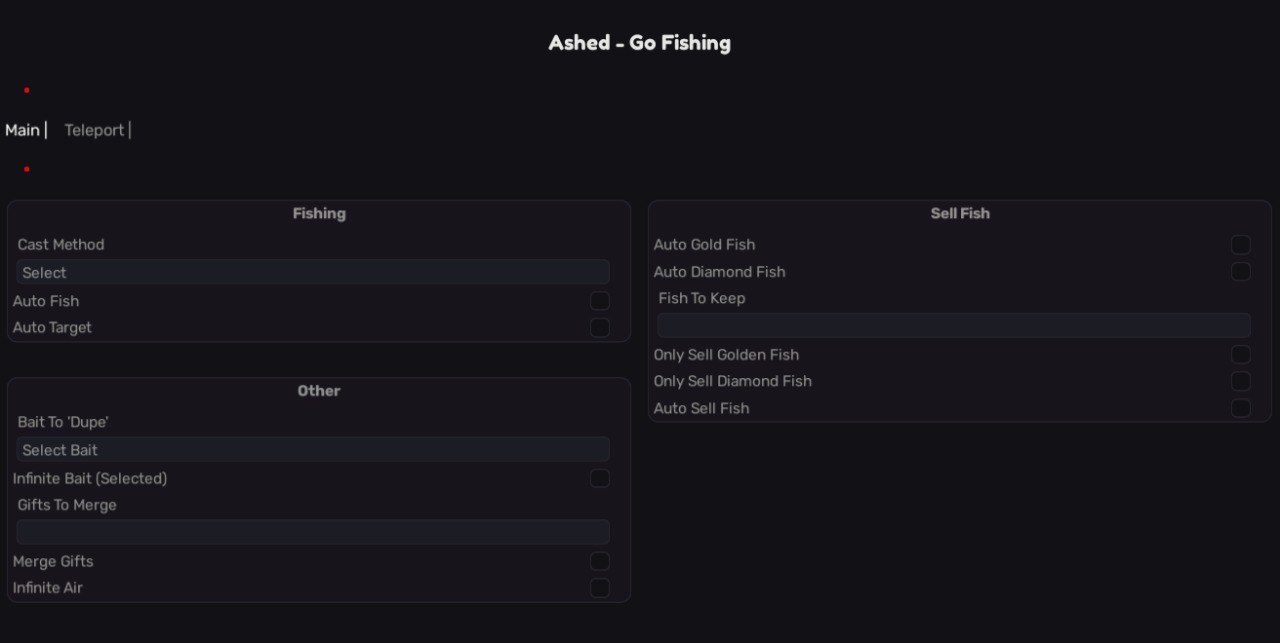Enable the Auto Fish checkbox
1280x643 pixels.
[x=599, y=301]
